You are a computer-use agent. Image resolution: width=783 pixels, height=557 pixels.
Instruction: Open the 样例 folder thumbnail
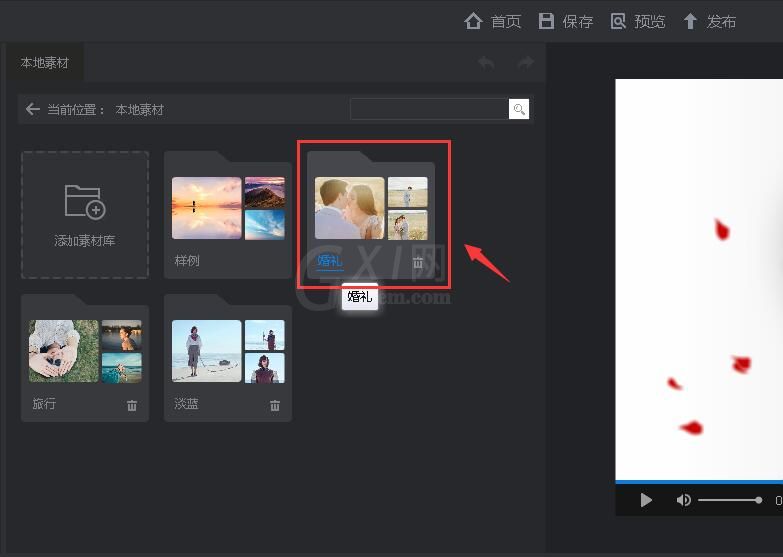[228, 208]
